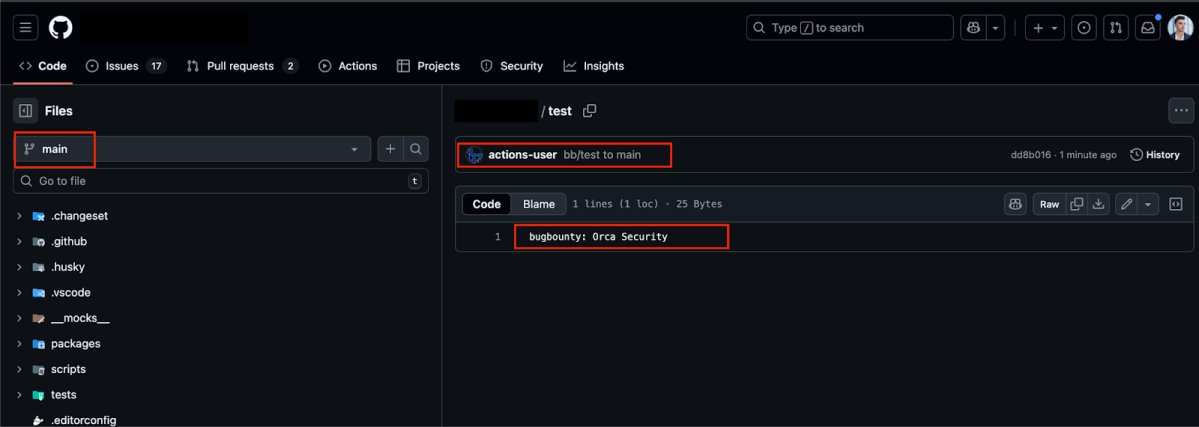
Task: Open the hamburger navigation menu
Action: 26,28
